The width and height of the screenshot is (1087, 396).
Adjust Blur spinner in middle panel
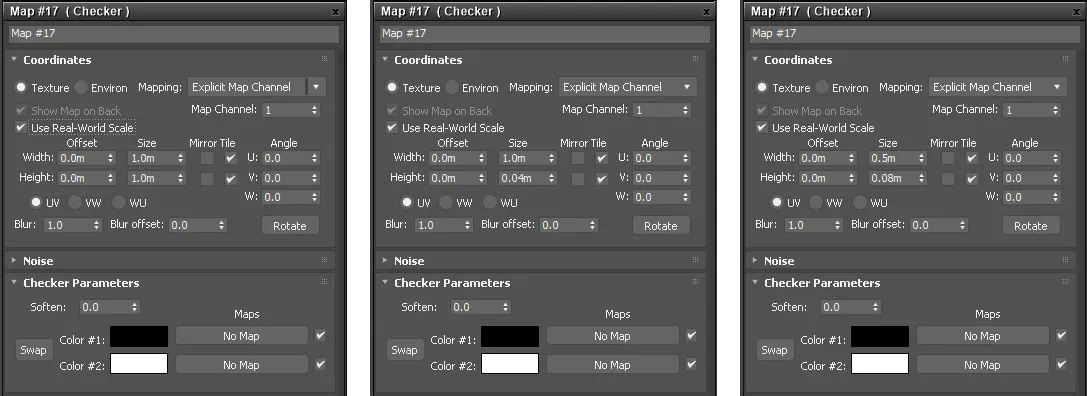point(468,225)
